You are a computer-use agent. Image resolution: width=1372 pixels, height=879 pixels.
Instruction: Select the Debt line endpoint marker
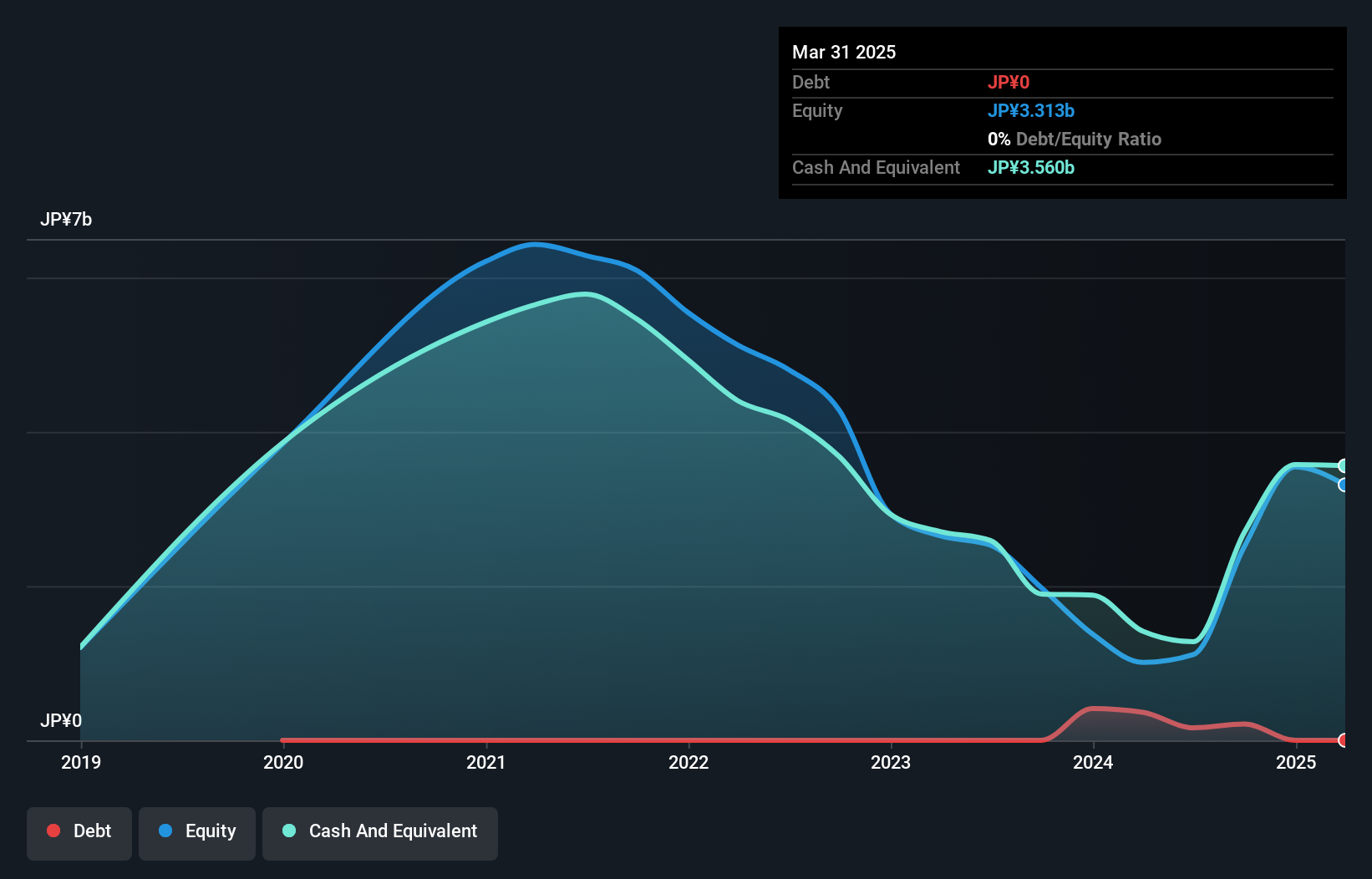point(1344,740)
